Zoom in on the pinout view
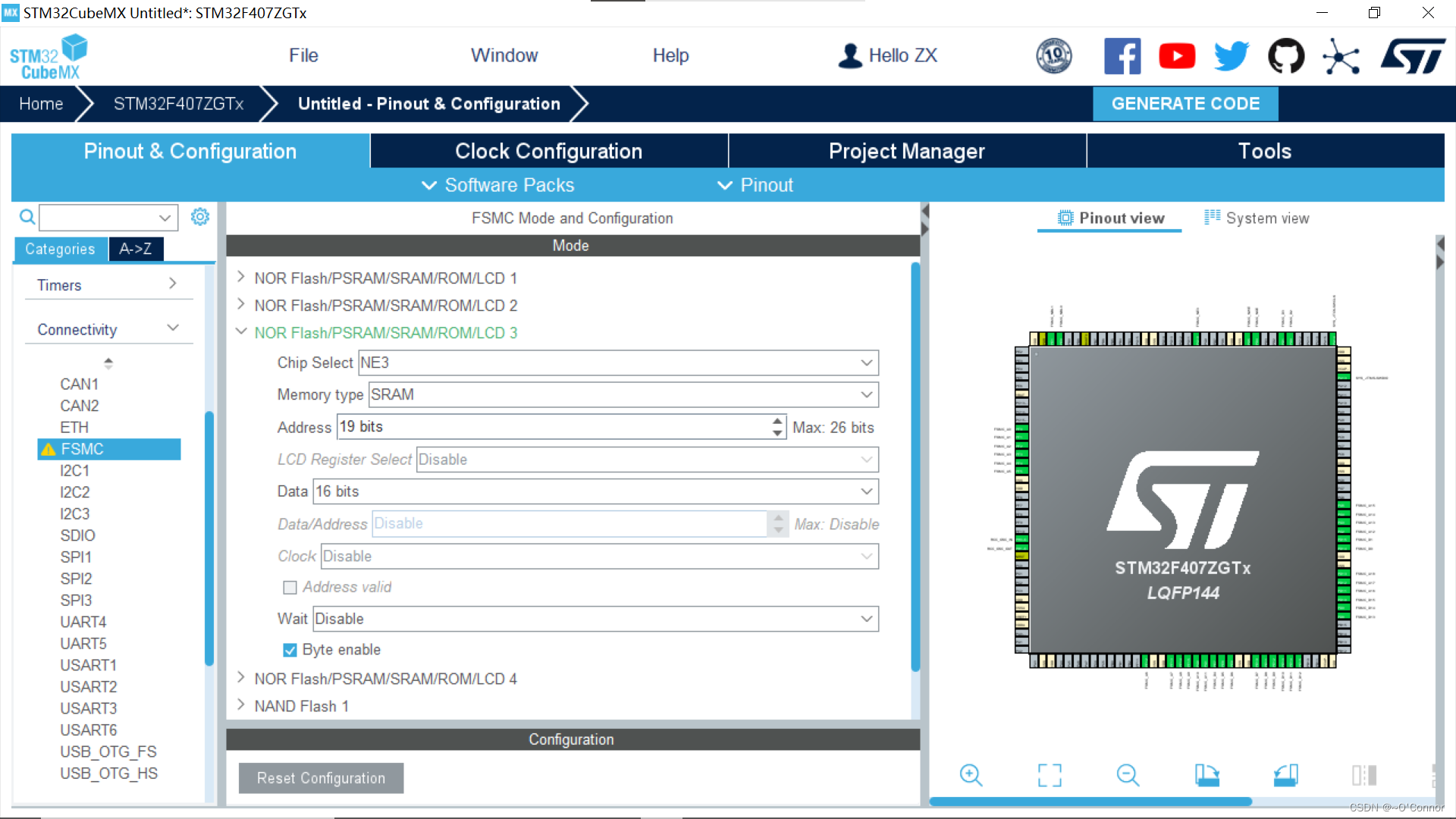 pyautogui.click(x=971, y=775)
